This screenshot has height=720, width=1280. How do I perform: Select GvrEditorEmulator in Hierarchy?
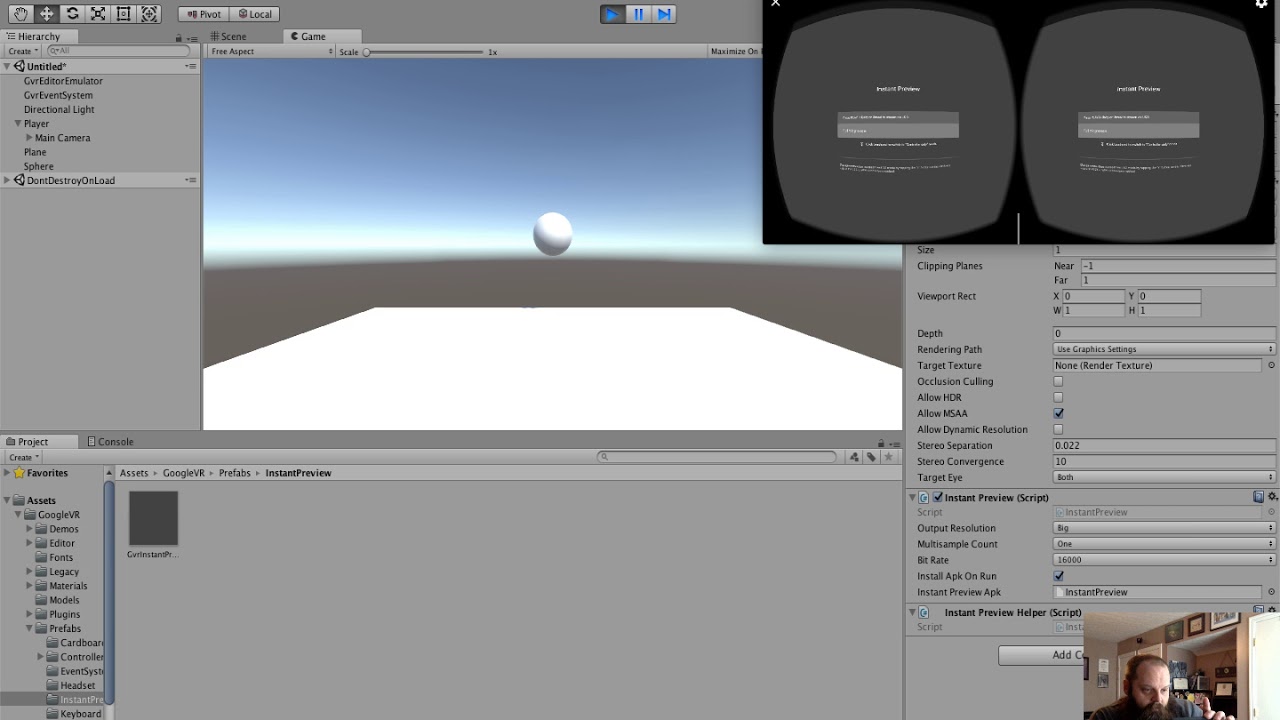pos(63,81)
